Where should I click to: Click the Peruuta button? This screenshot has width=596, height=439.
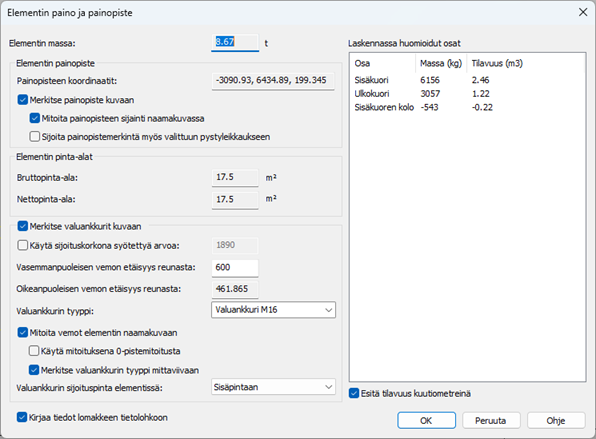pyautogui.click(x=491, y=420)
